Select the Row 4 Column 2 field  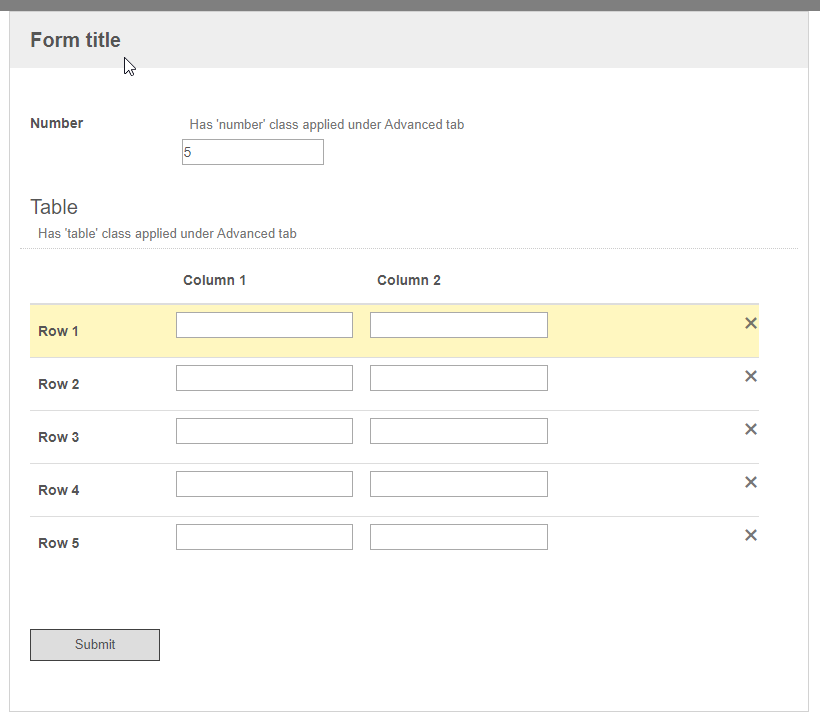click(x=459, y=484)
